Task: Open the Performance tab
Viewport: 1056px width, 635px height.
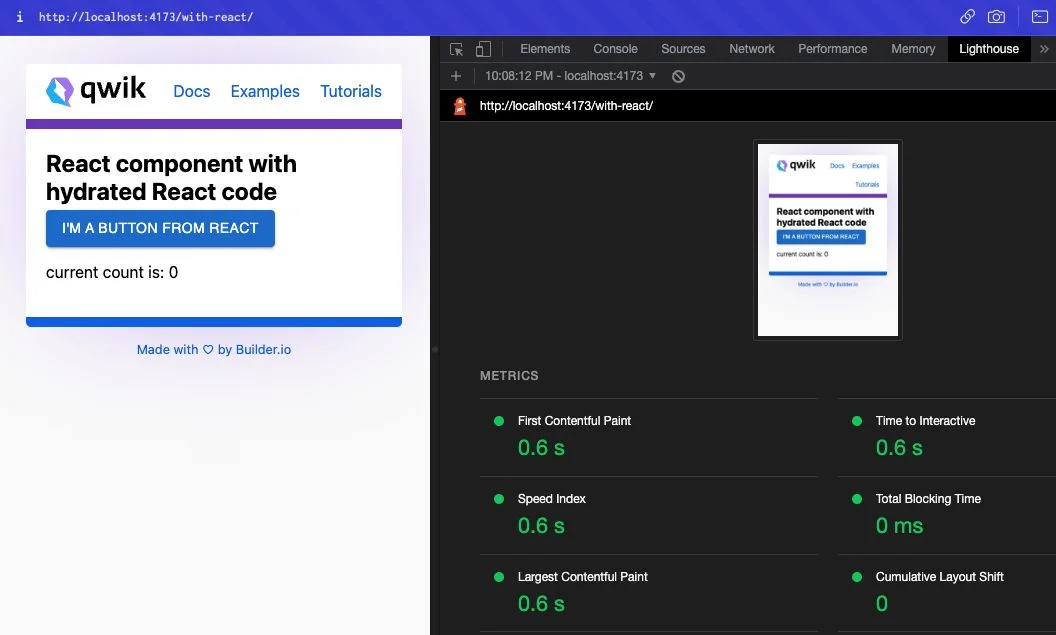Action: [832, 49]
